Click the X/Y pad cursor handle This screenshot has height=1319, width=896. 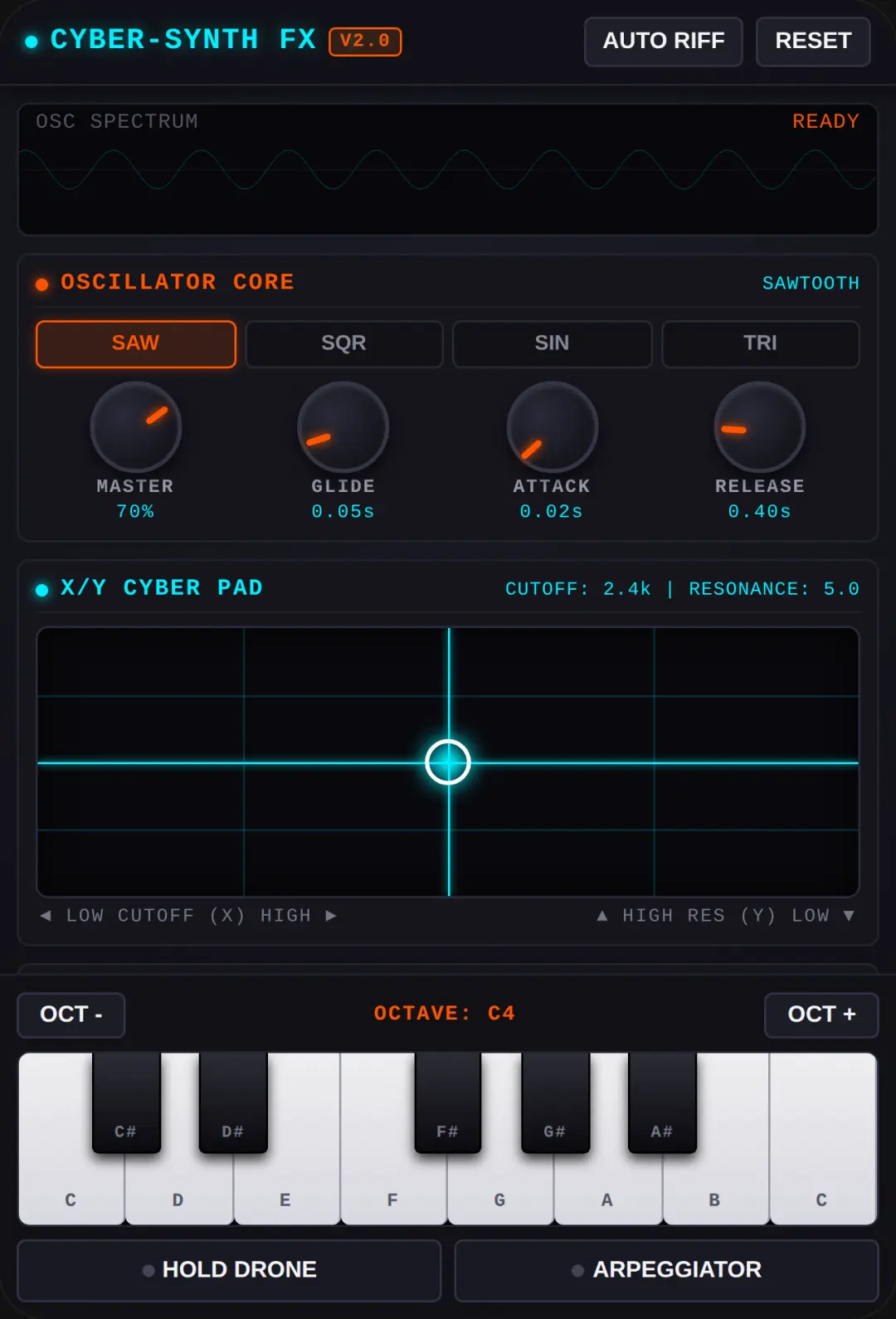pyautogui.click(x=448, y=762)
